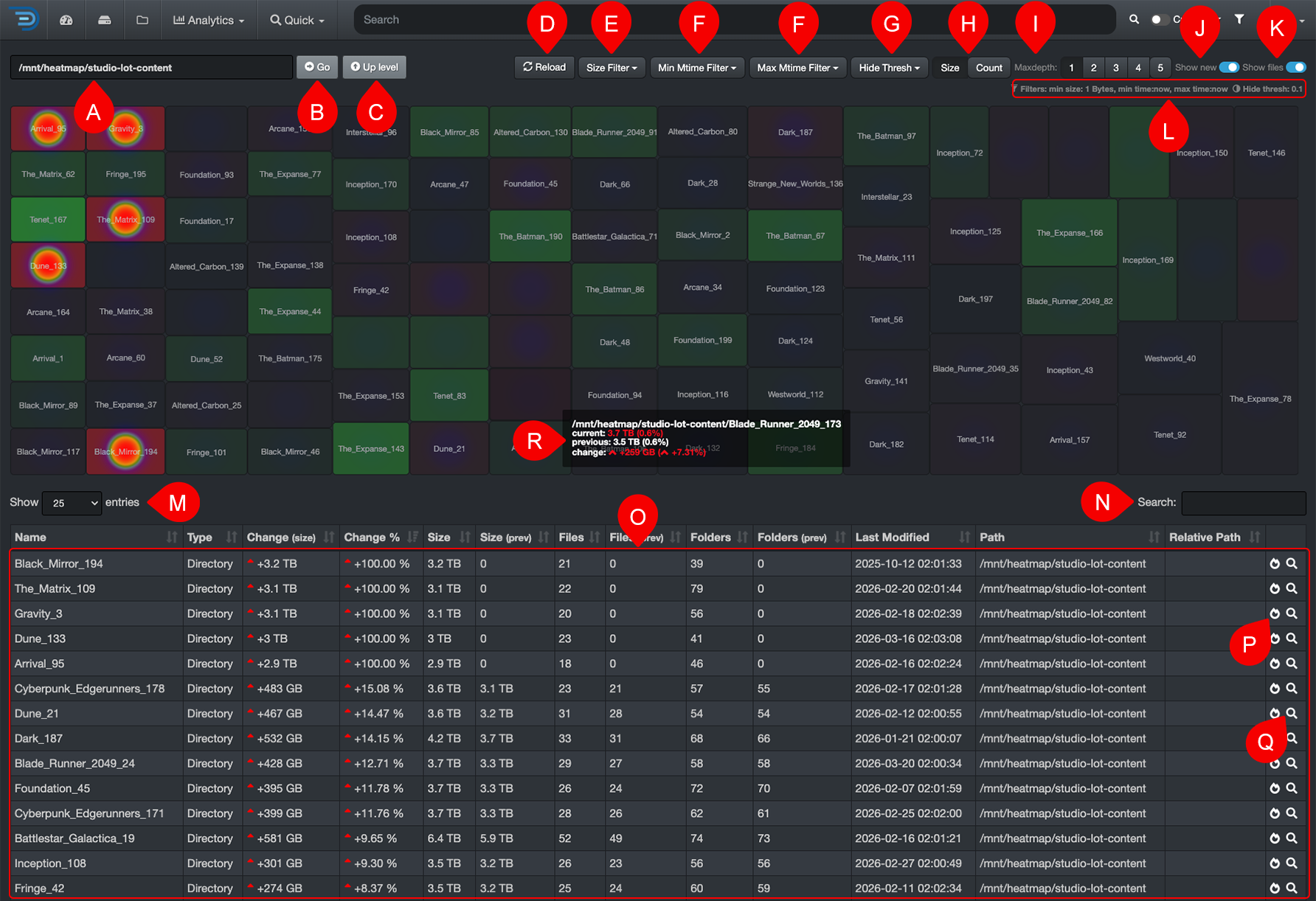Sort table by Name column arrows
Viewport: 1316px width, 901px height.
(172, 538)
